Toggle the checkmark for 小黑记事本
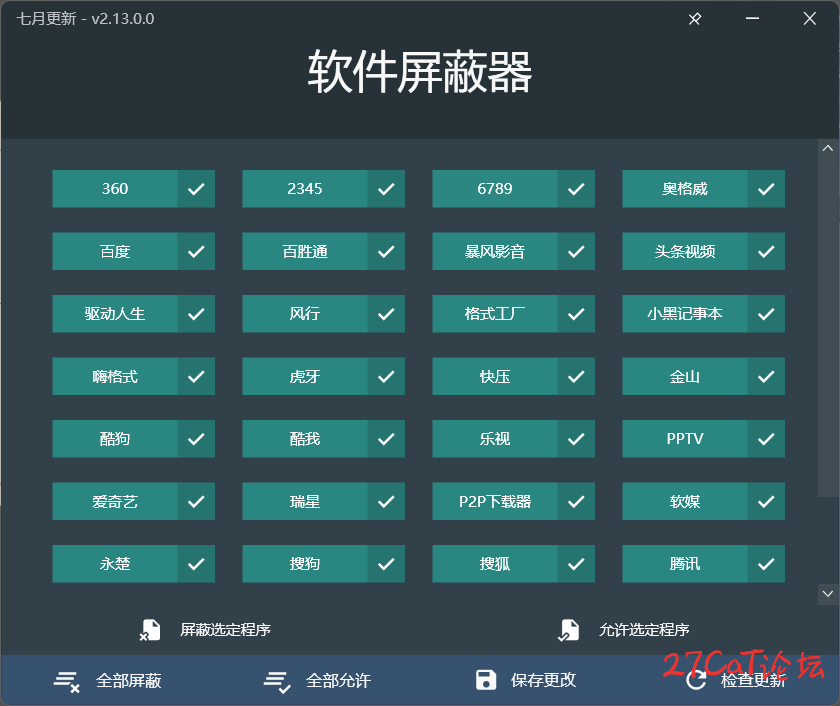The width and height of the screenshot is (840, 706). (x=766, y=314)
